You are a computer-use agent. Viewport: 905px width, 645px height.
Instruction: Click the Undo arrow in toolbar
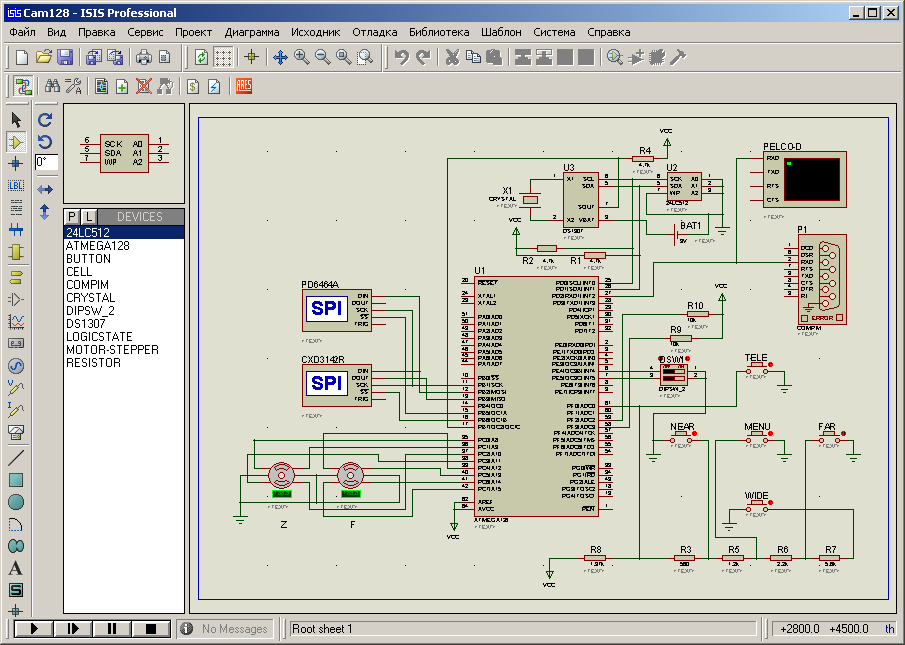401,57
